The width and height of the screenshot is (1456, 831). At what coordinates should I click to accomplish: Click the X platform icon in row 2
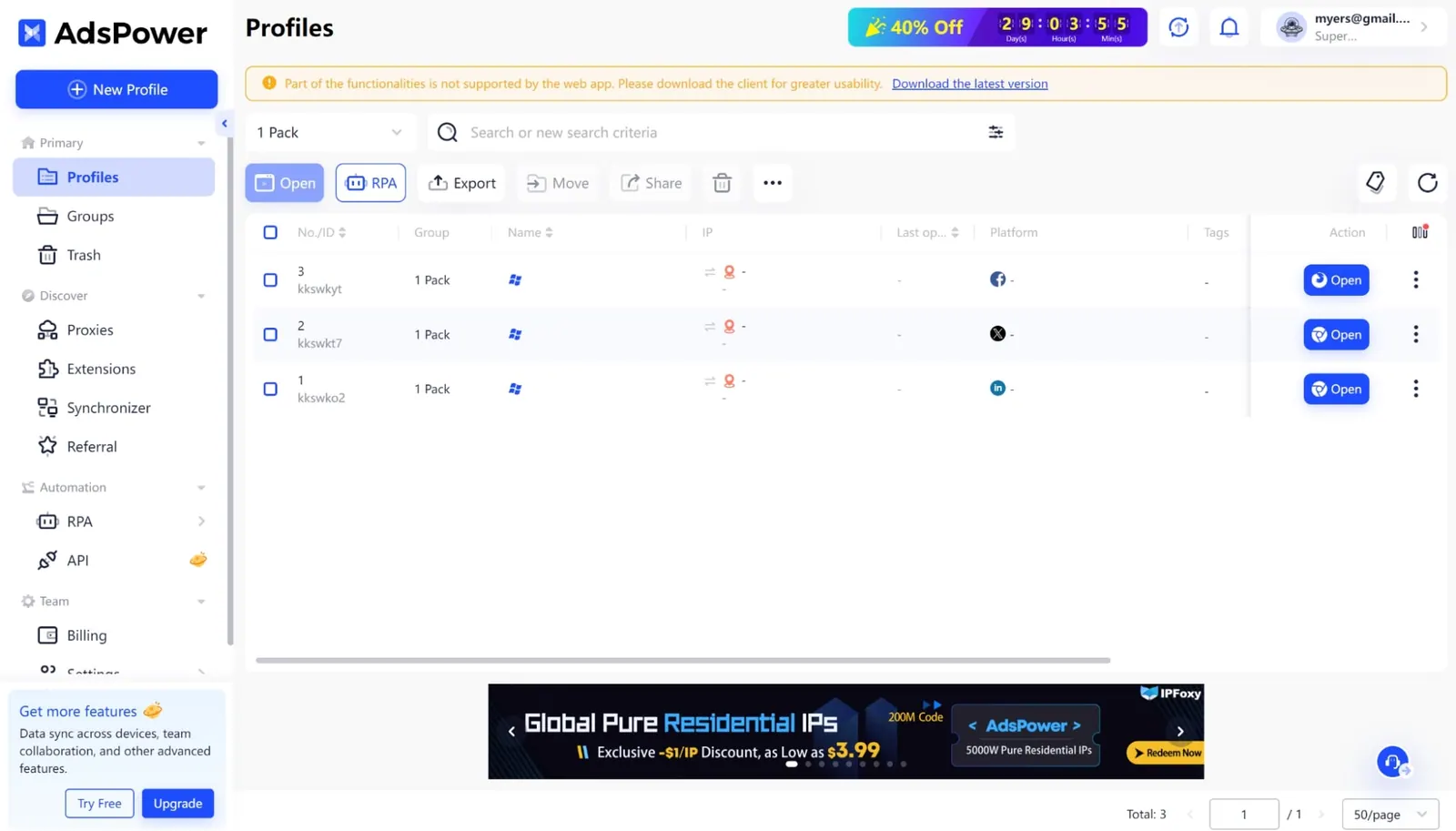pyautogui.click(x=997, y=334)
